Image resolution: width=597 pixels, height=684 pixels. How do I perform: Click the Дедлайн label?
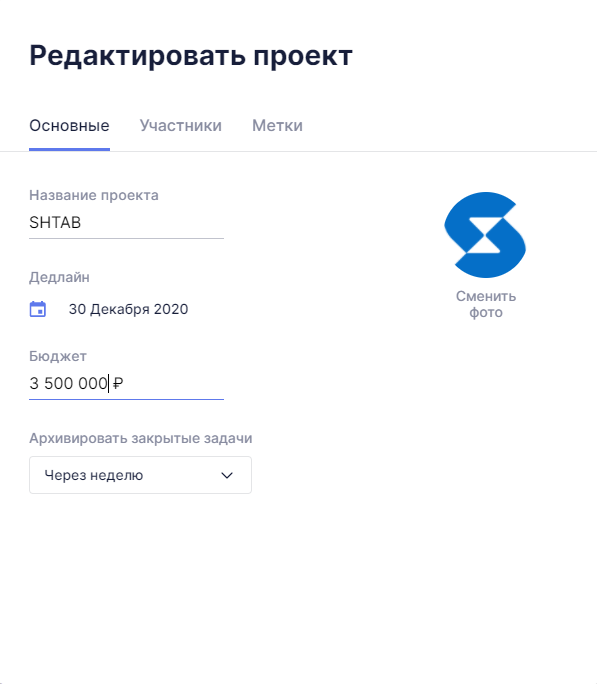pyautogui.click(x=59, y=277)
